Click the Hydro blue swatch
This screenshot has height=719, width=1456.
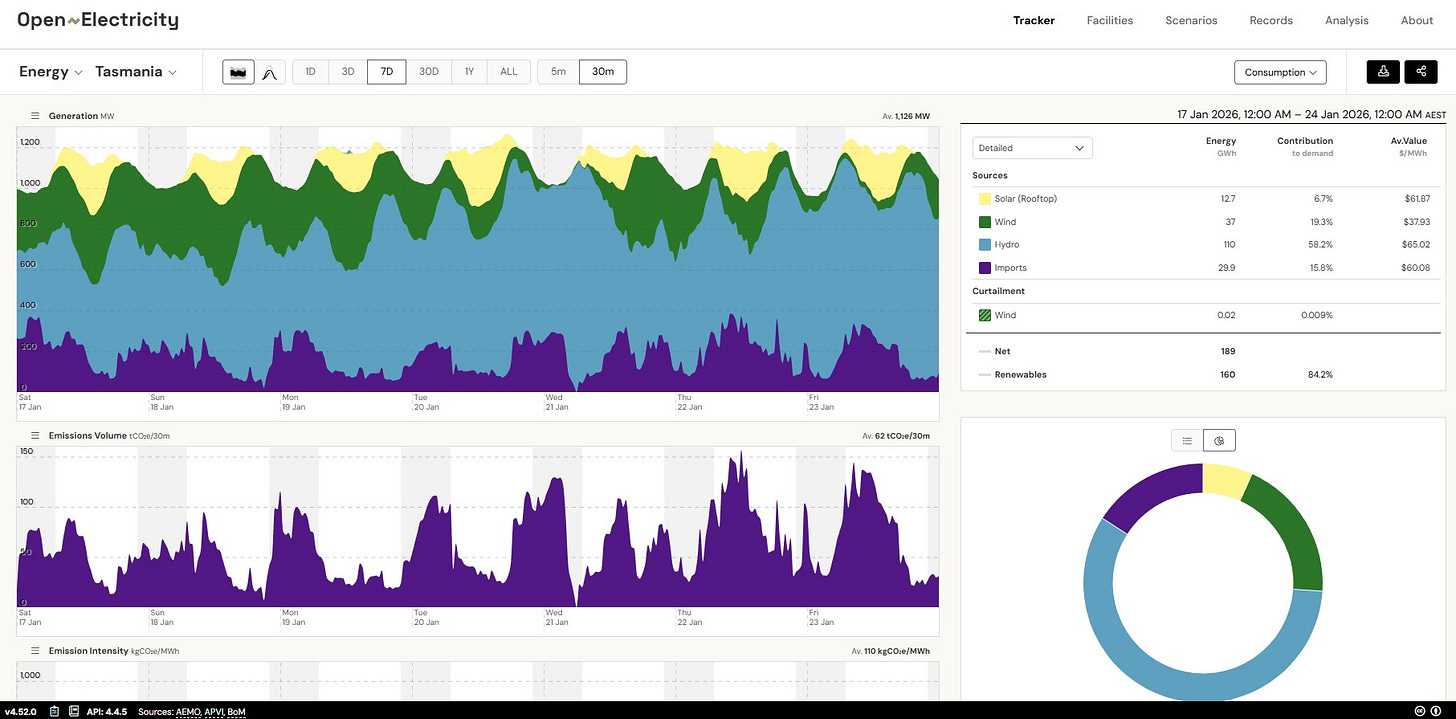coord(984,245)
